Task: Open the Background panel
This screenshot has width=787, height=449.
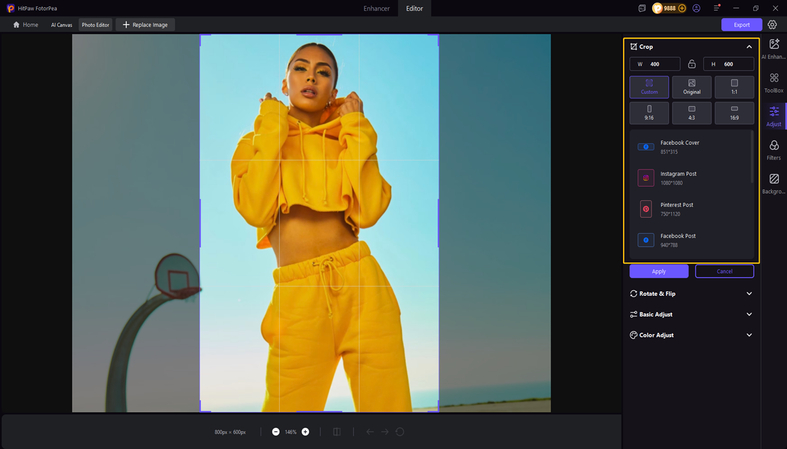Action: (x=774, y=184)
